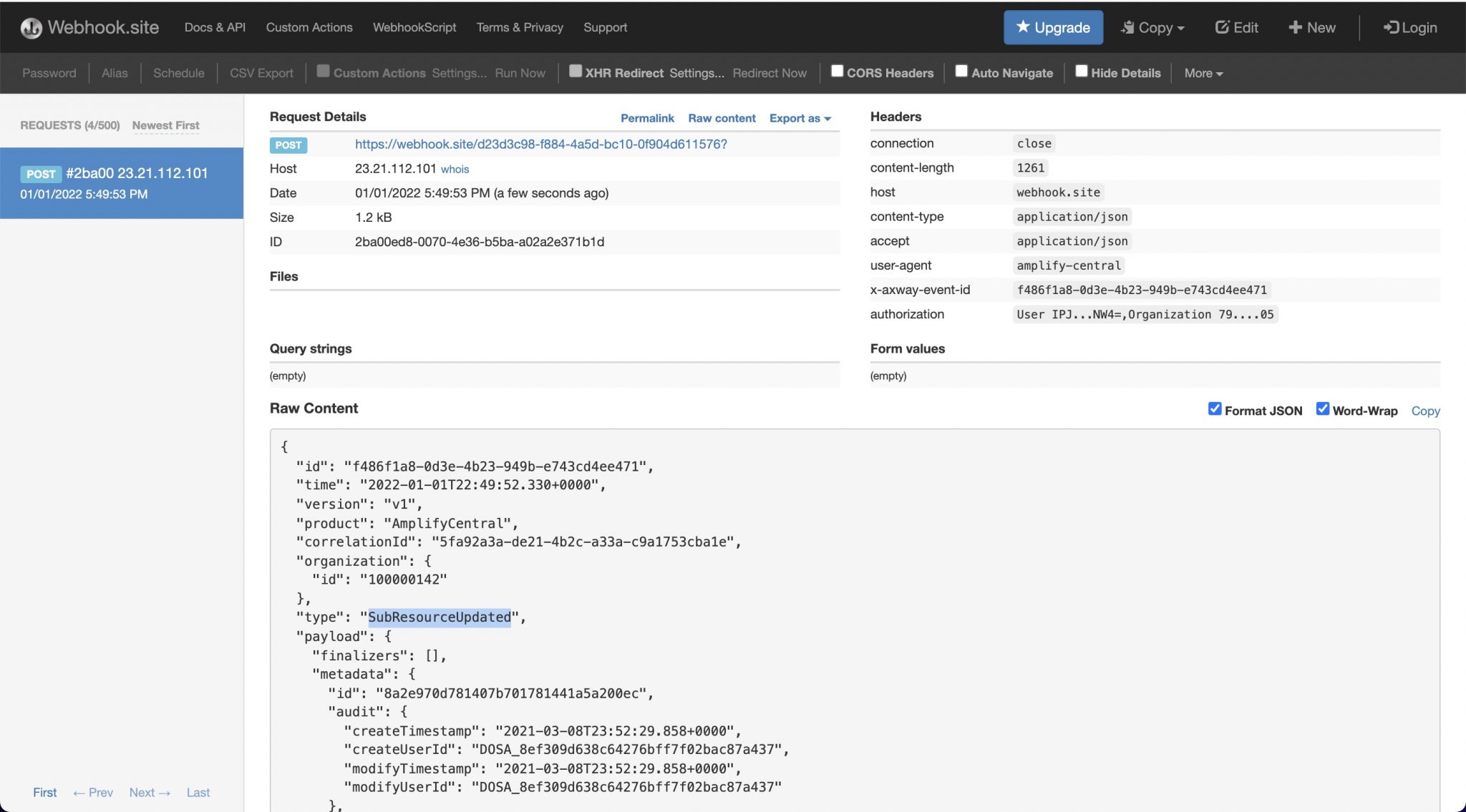Click the whois link next to the host

point(455,169)
